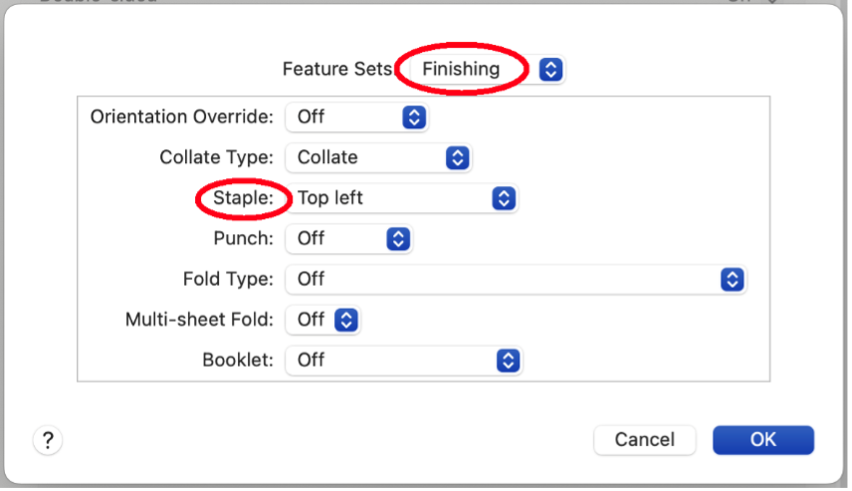Click the Fold Type arrows icon
The height and width of the screenshot is (491, 852).
pyautogui.click(x=732, y=280)
